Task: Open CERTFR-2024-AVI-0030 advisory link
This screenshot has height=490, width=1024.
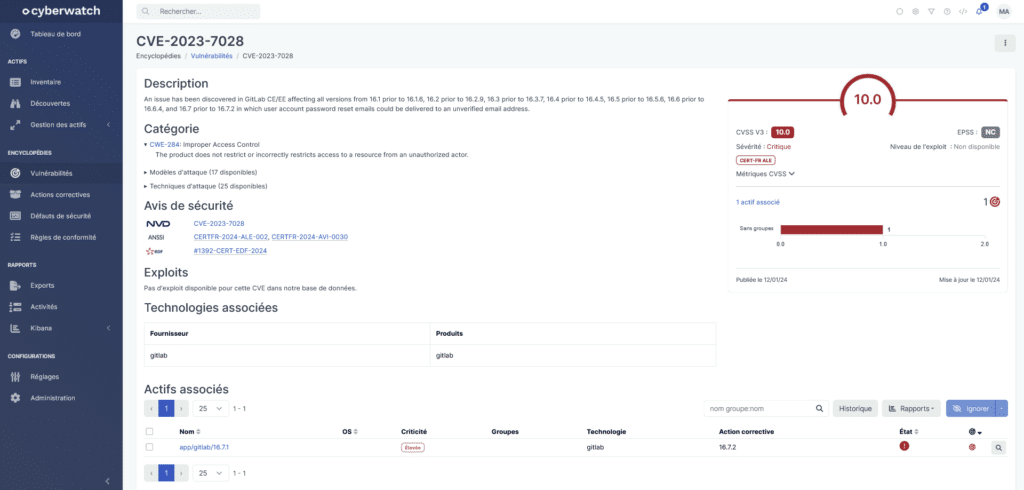Action: click(310, 237)
